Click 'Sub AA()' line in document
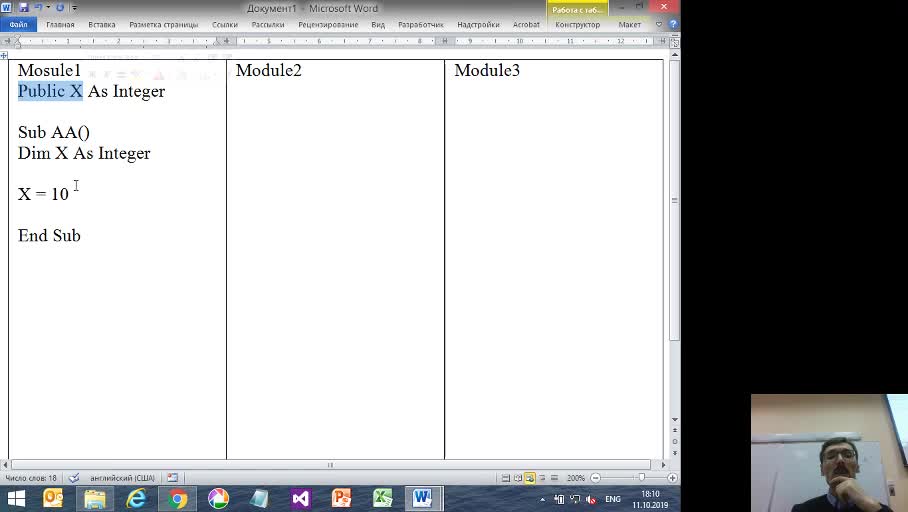 coord(54,133)
